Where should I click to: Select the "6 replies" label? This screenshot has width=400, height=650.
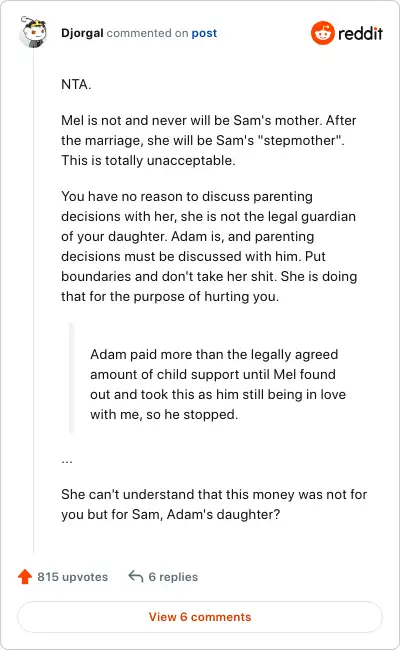click(x=173, y=577)
